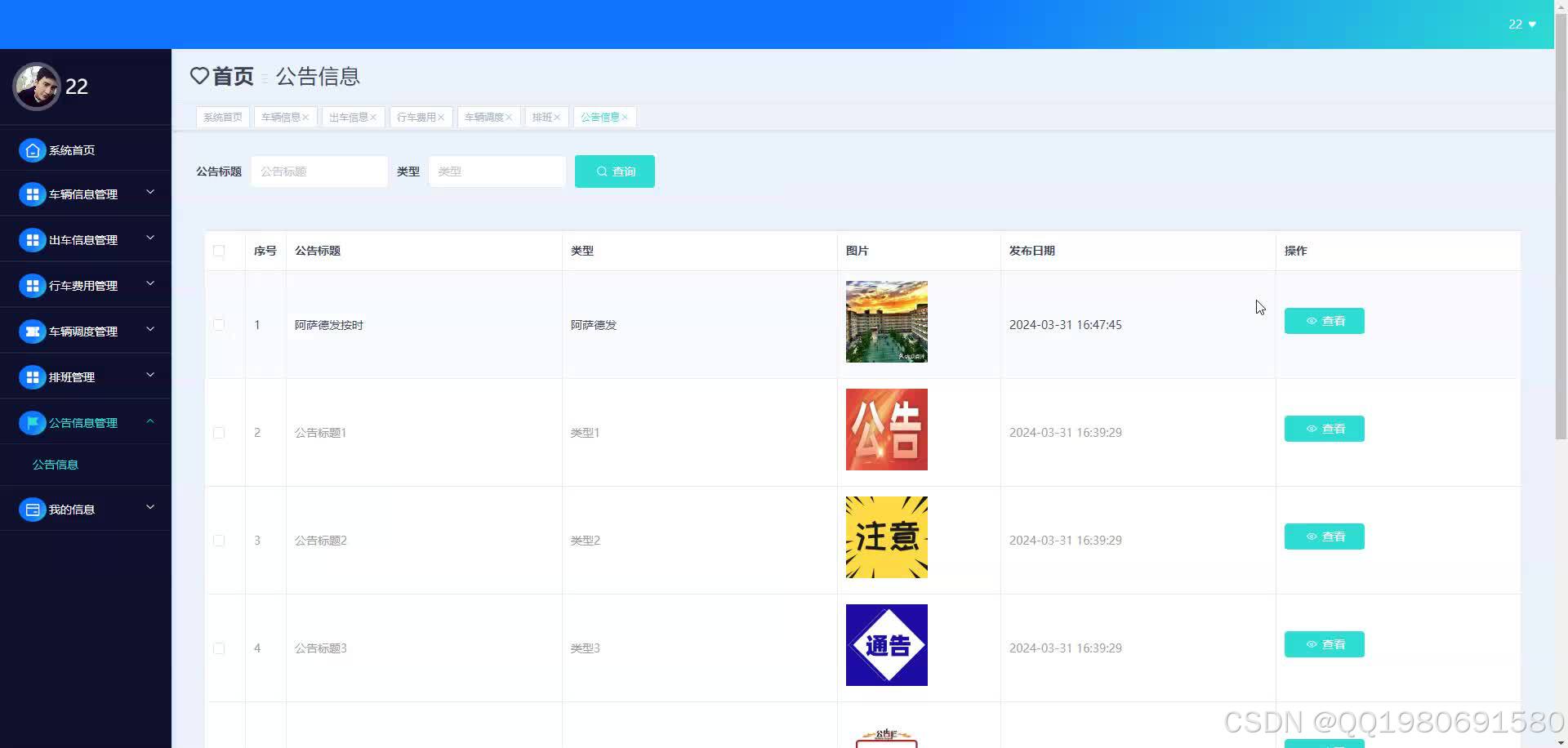Screen dimensions: 1568x748
Task: Tick the checkbox for row 阿萨德发按时
Action: [219, 325]
